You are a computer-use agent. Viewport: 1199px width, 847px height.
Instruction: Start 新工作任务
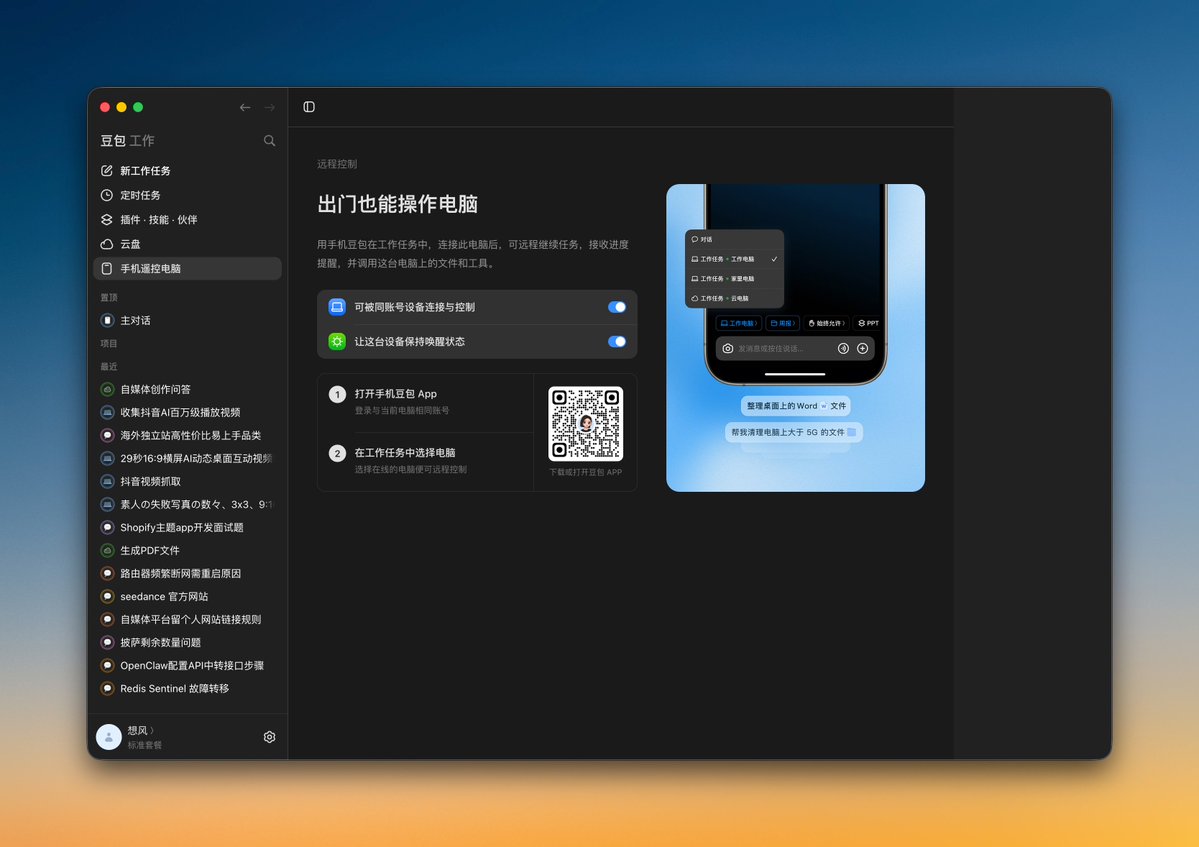pos(187,170)
